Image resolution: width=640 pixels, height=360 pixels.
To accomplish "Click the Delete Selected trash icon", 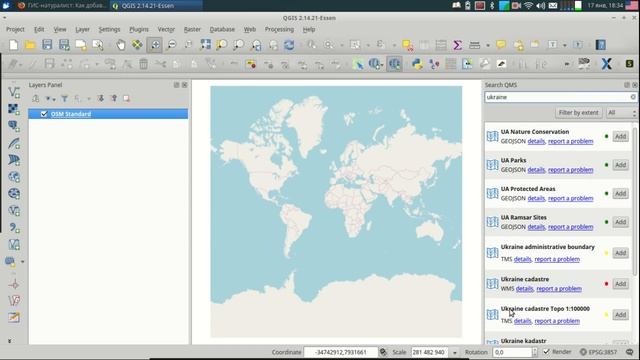I will 143,64.
